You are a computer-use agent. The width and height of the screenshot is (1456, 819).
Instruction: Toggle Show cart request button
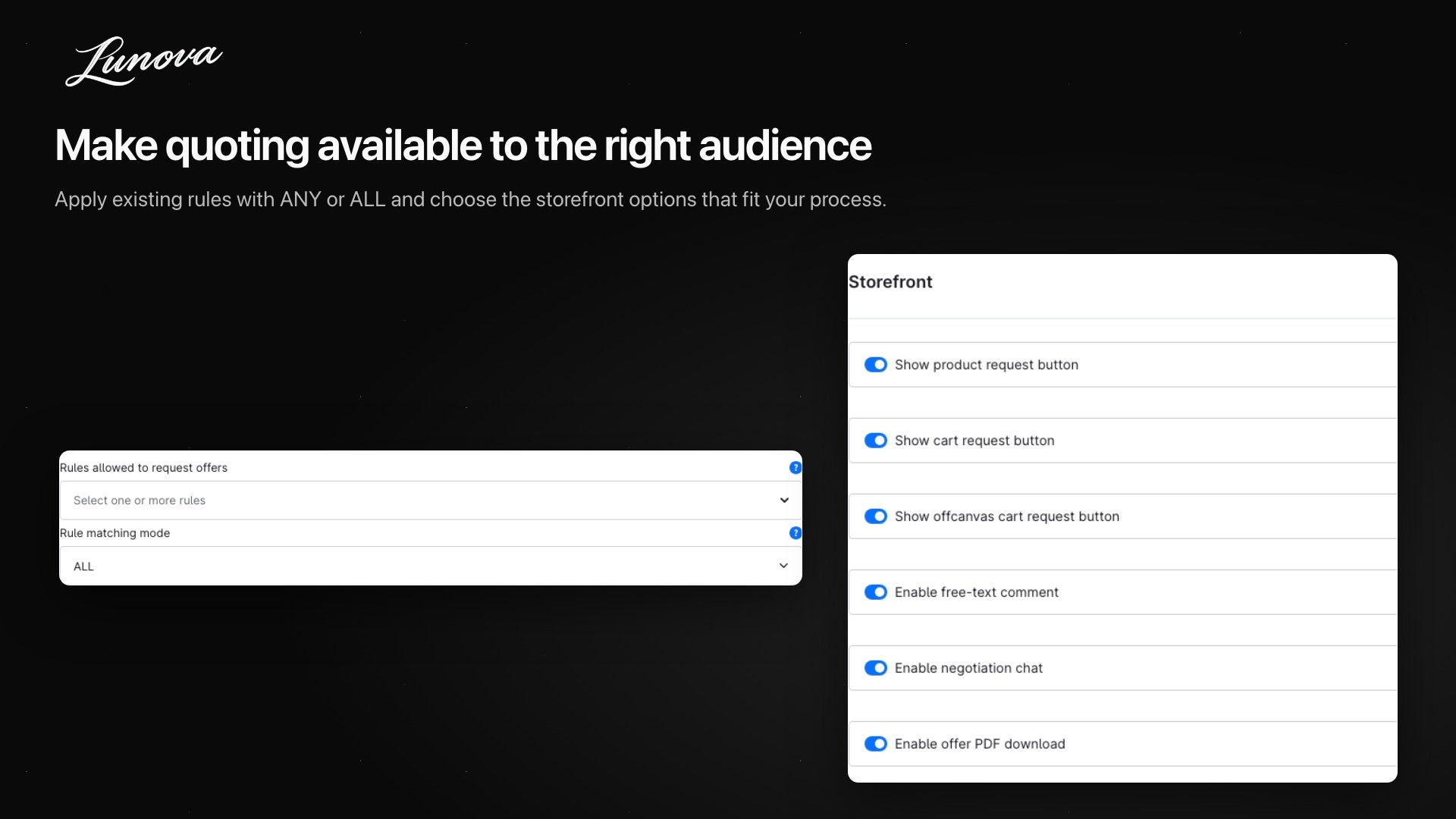pos(876,441)
